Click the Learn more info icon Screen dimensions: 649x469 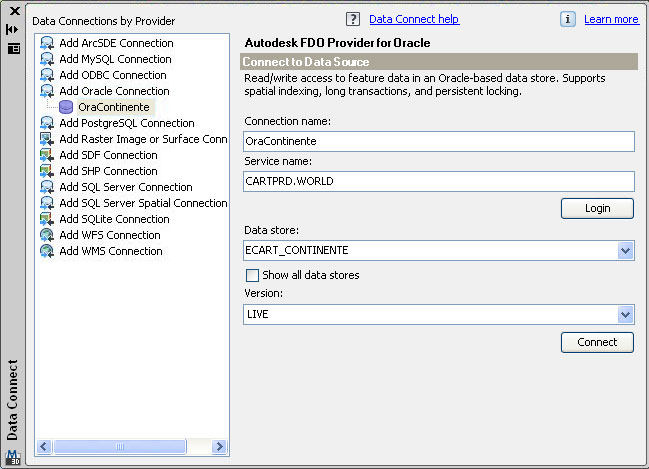pos(568,19)
